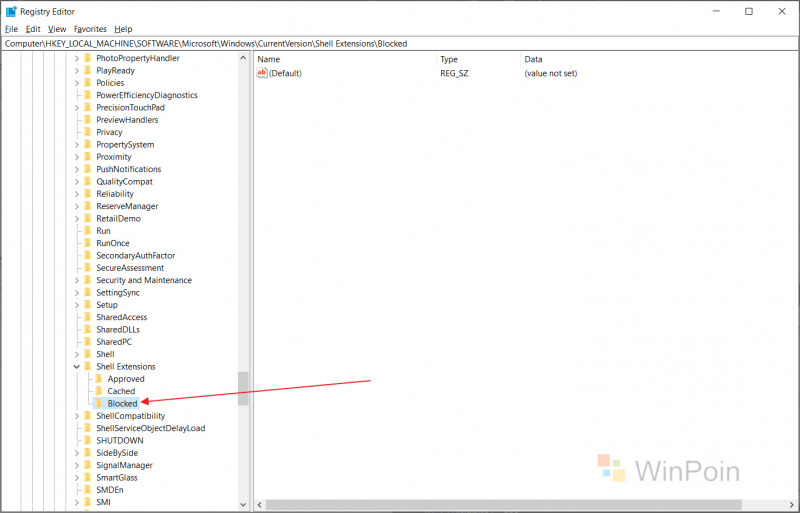Screen dimensions: 800x513
Task: Open the Favorites menu
Action: (x=90, y=29)
